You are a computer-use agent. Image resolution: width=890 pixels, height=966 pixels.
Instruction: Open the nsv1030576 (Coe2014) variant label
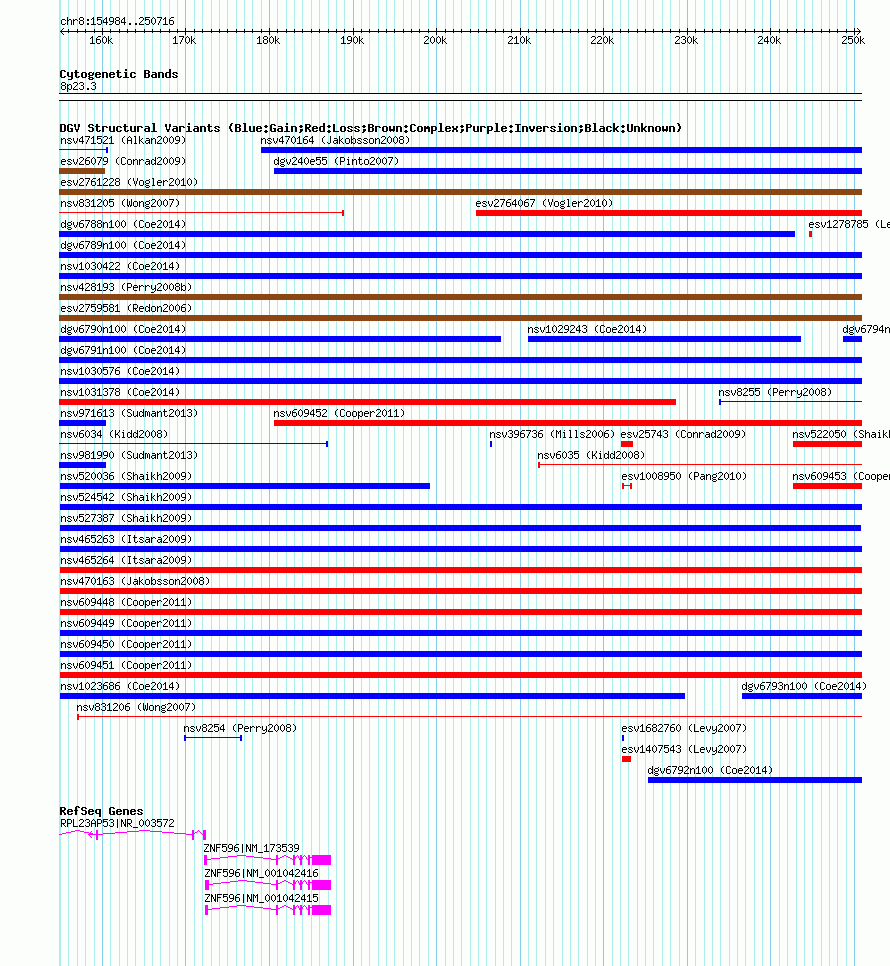coord(119,371)
